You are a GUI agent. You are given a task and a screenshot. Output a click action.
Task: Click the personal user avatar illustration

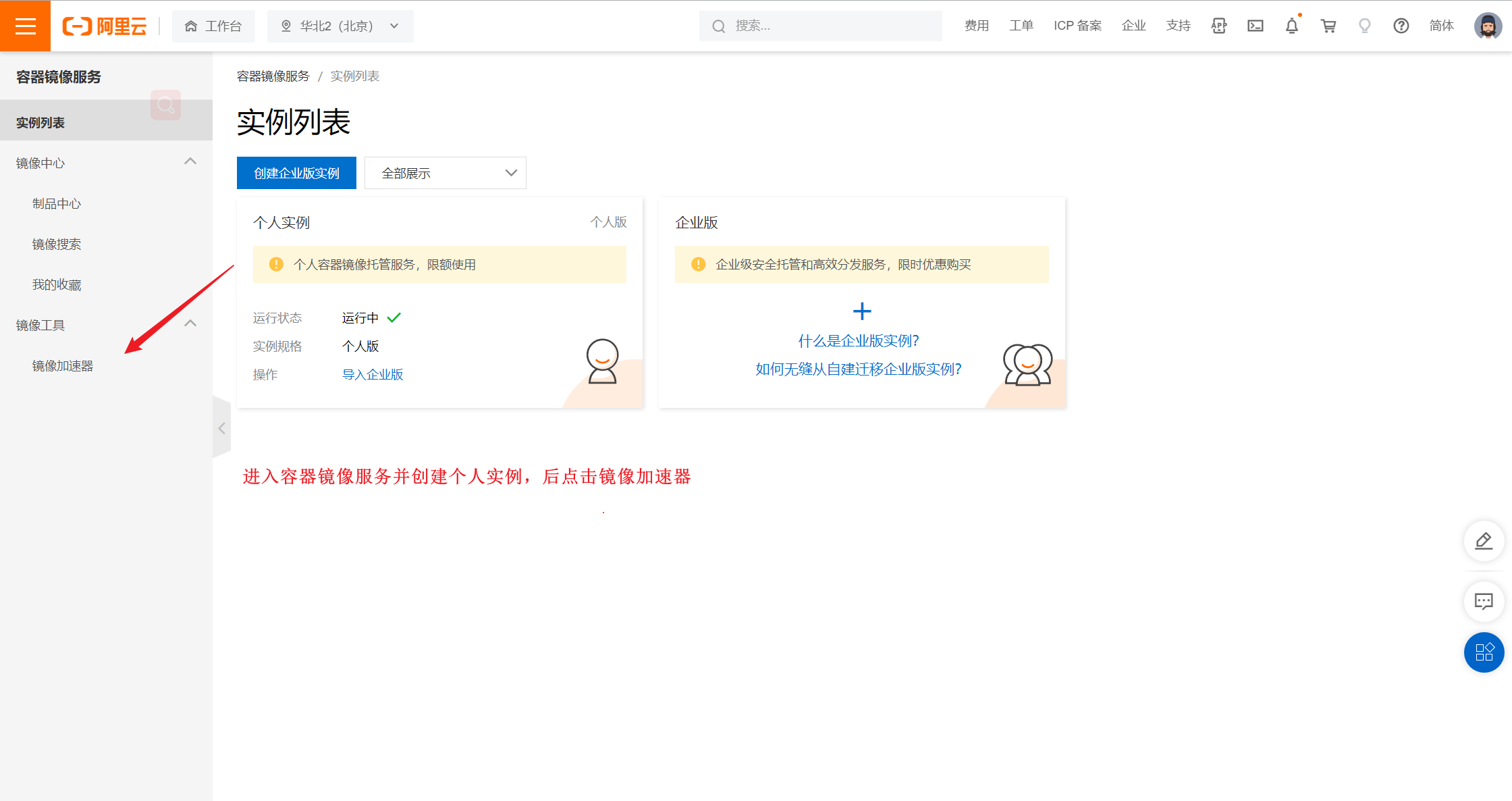(x=603, y=361)
